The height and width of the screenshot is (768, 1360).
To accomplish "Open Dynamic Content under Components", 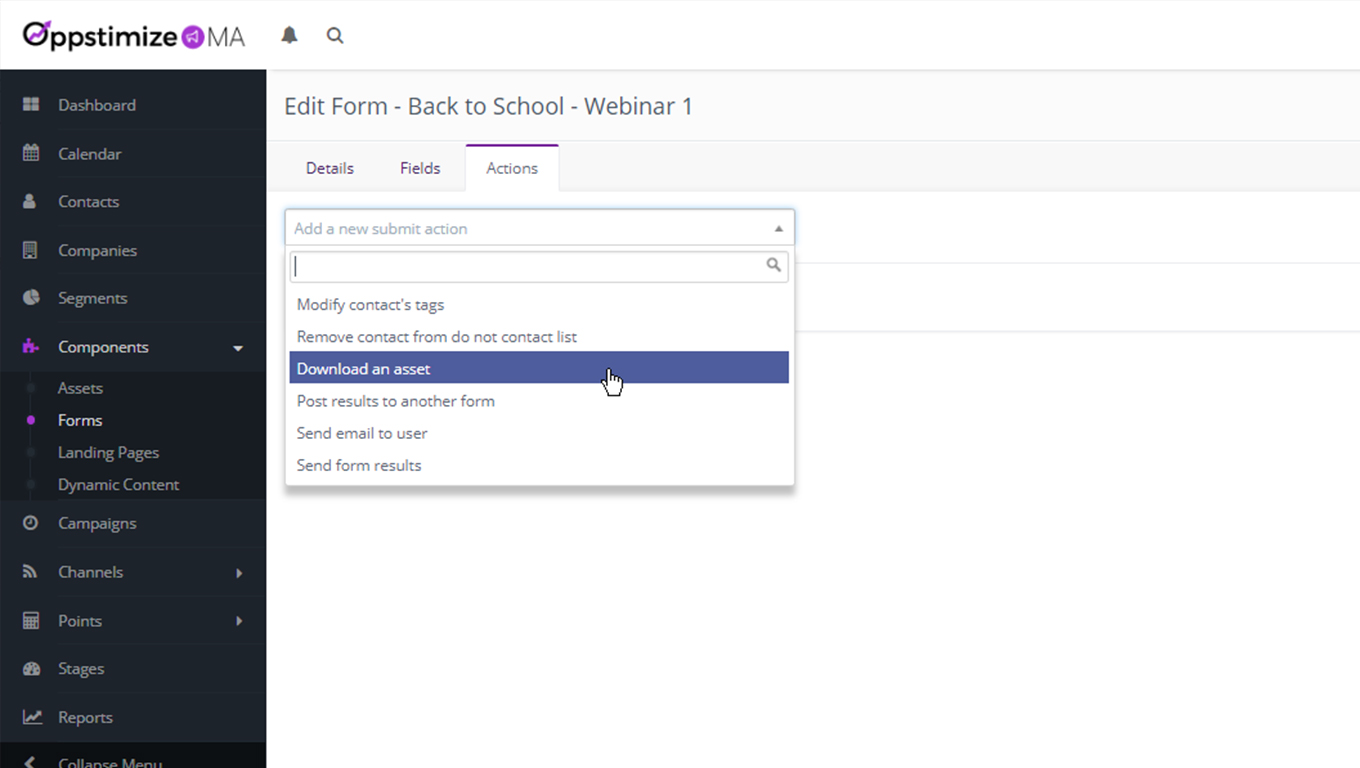I will (119, 484).
